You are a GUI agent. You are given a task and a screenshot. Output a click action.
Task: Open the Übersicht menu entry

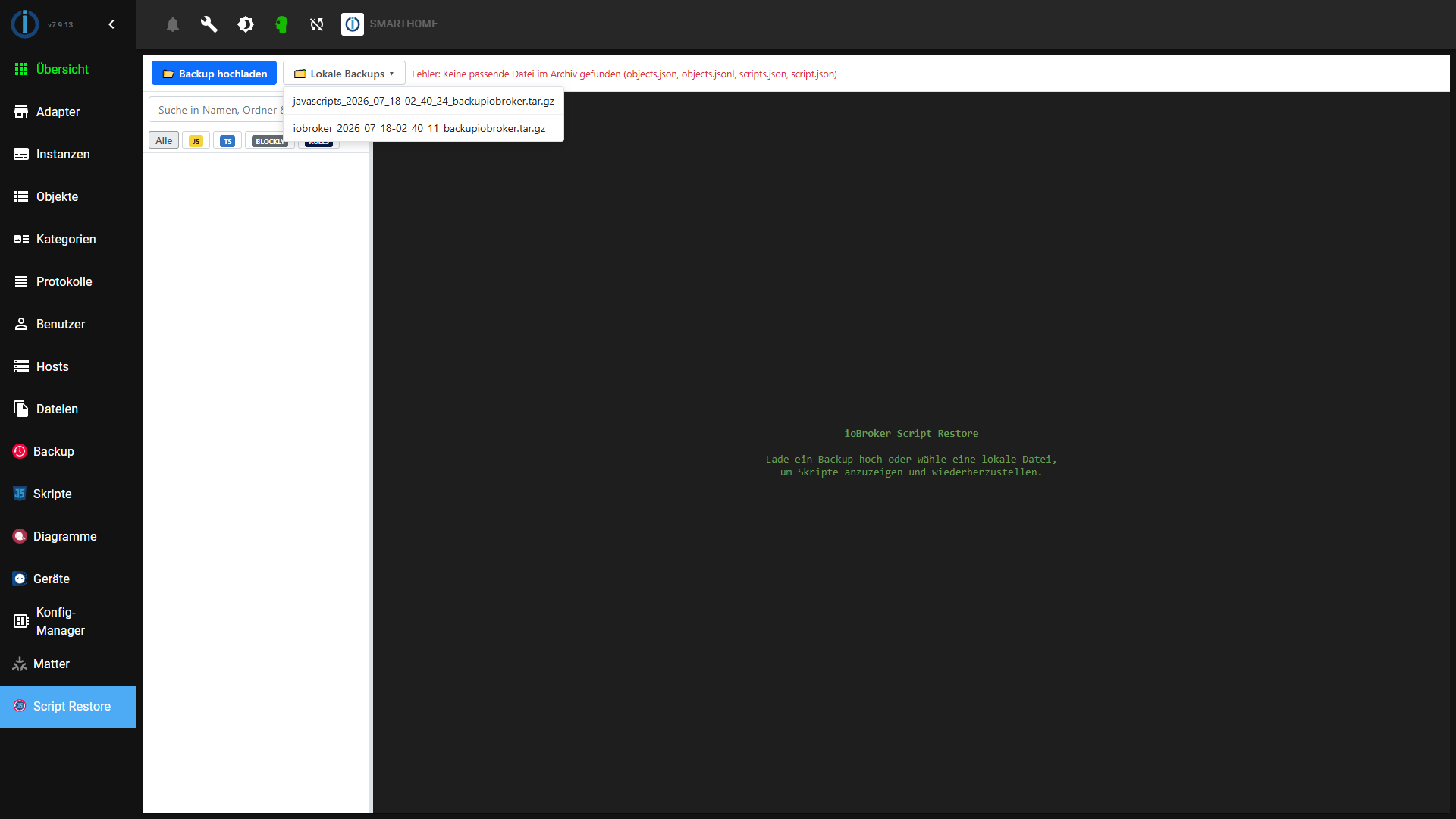(68, 69)
